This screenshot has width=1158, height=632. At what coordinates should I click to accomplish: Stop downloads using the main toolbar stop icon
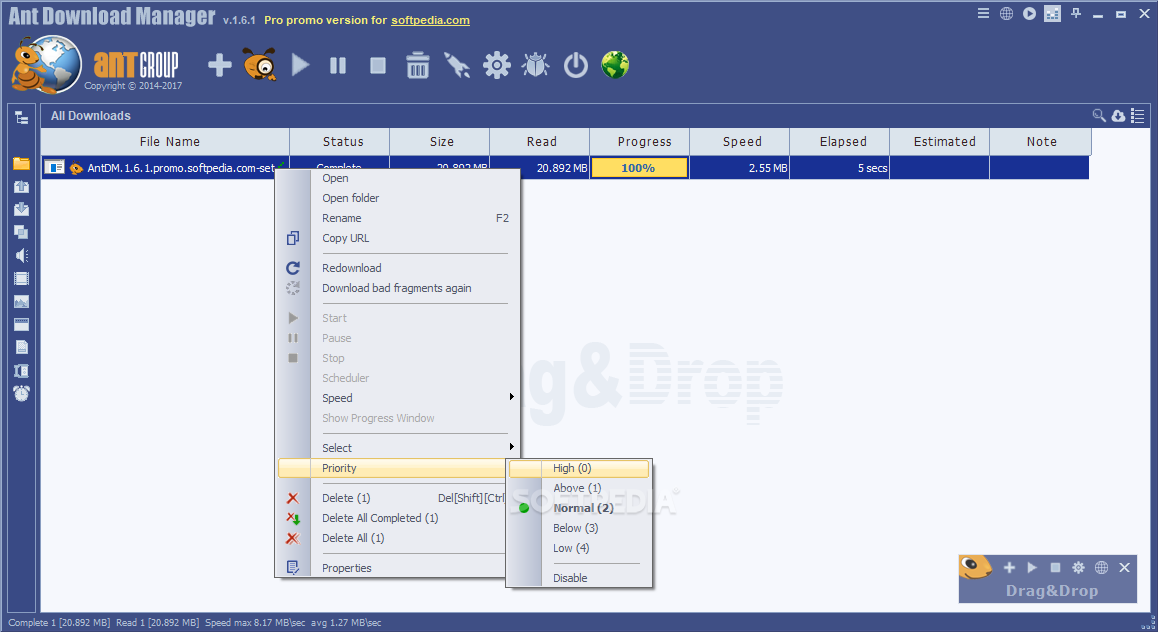point(378,66)
